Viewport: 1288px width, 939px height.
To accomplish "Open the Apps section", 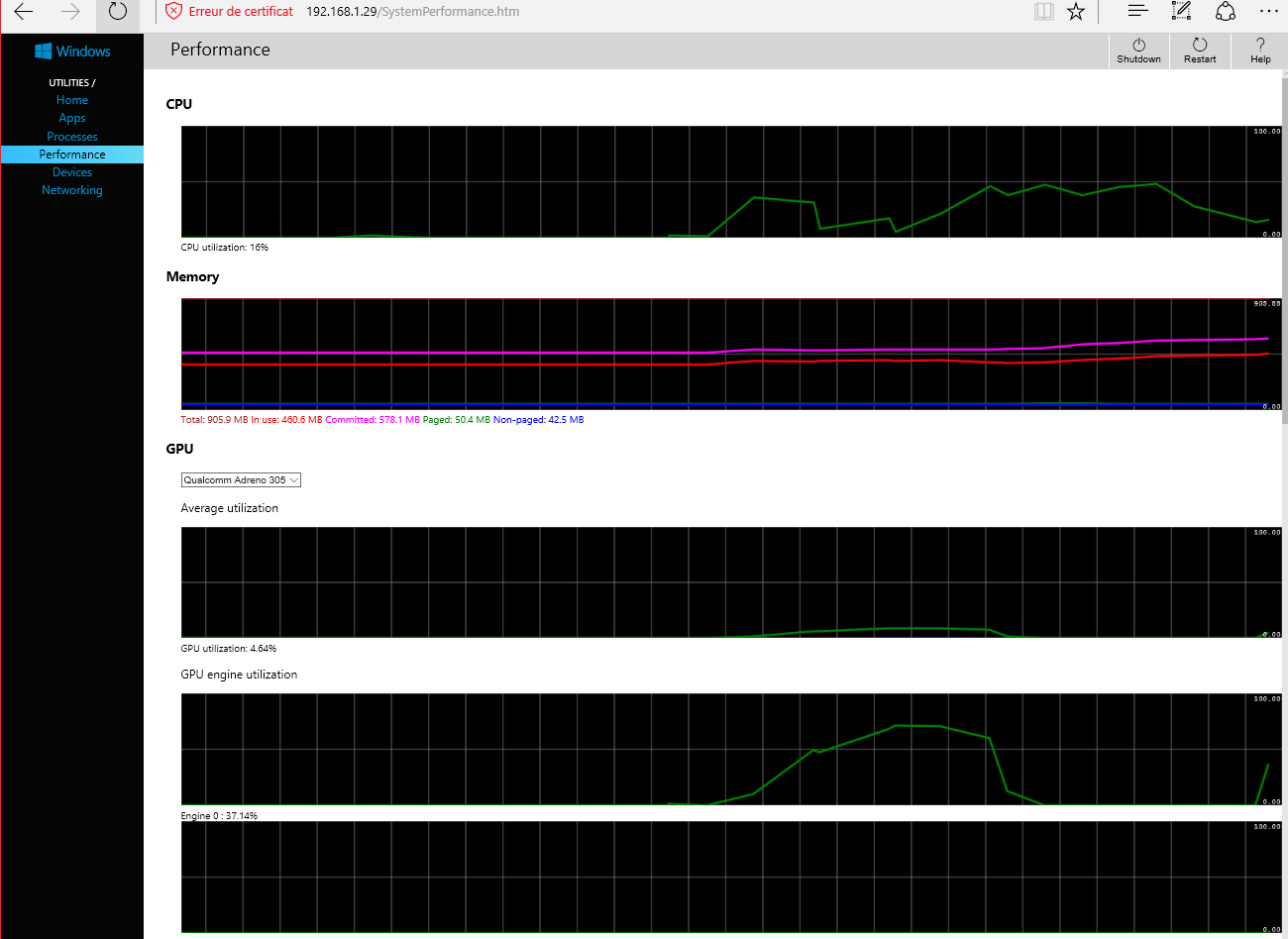I will click(x=72, y=118).
